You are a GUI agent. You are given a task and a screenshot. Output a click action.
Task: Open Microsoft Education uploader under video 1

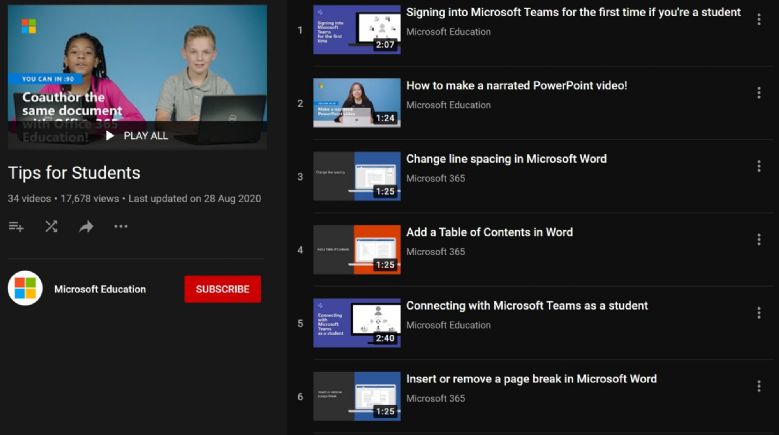(x=448, y=32)
